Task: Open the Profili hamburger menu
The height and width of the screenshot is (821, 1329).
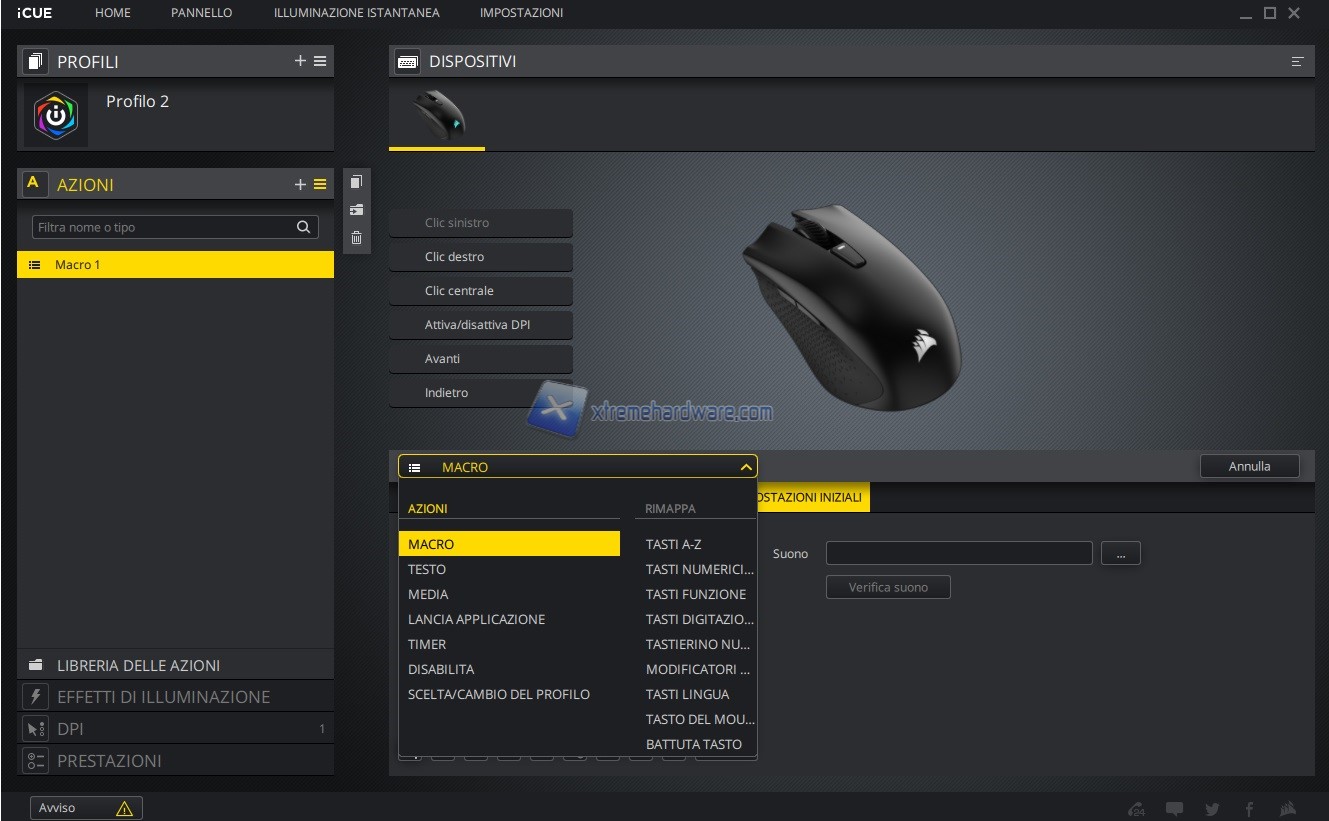Action: 320,61
